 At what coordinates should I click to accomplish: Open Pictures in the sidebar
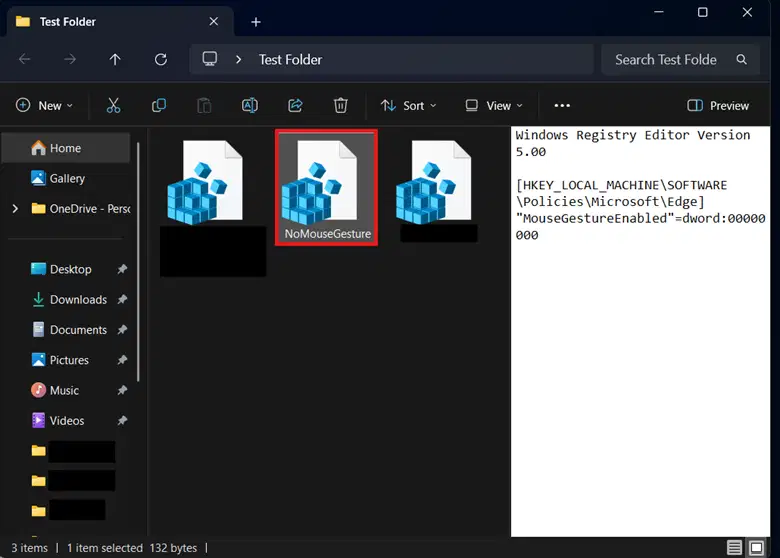(60, 360)
